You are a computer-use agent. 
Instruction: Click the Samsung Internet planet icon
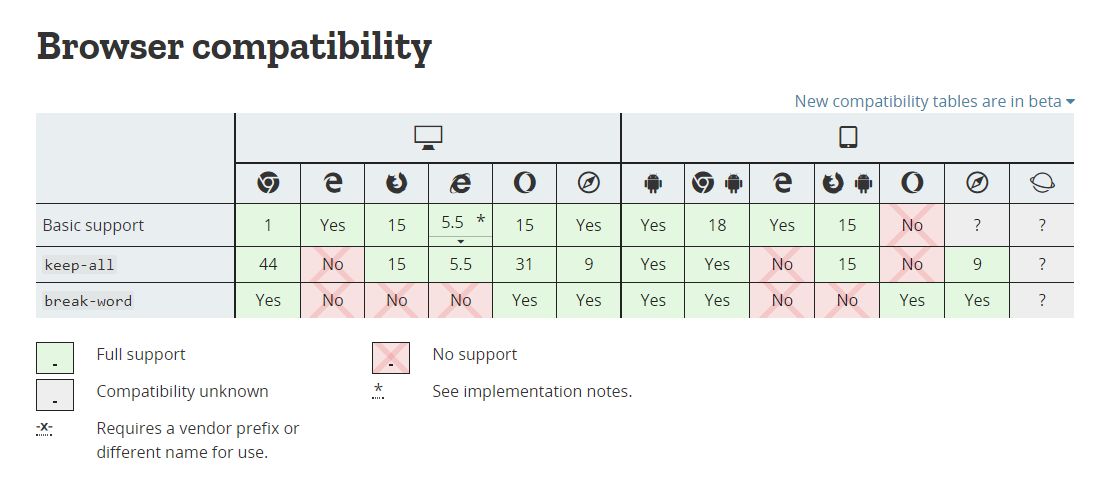(x=1042, y=184)
